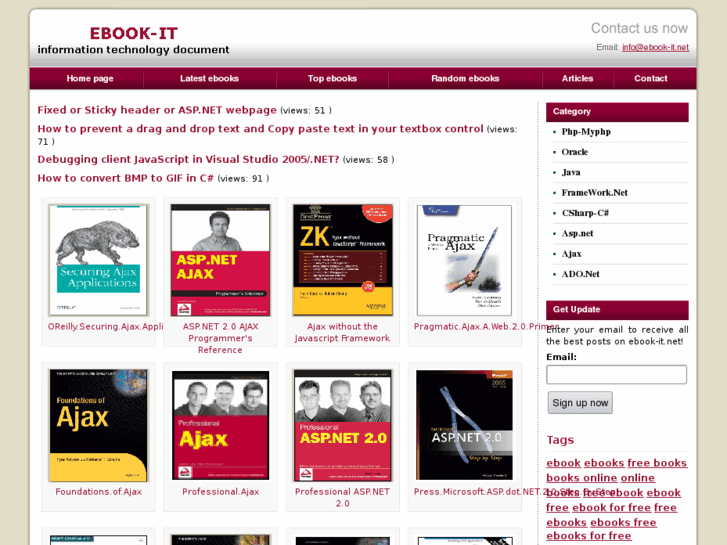This screenshot has height=545, width=727.
Task: Click the Pragmatic Ajax book cover
Action: tap(464, 260)
